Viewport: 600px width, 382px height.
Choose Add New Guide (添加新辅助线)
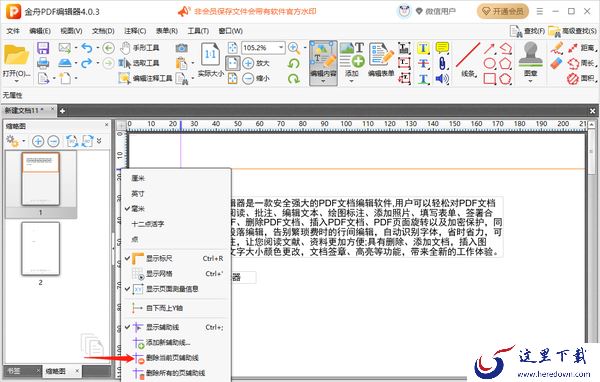176,343
